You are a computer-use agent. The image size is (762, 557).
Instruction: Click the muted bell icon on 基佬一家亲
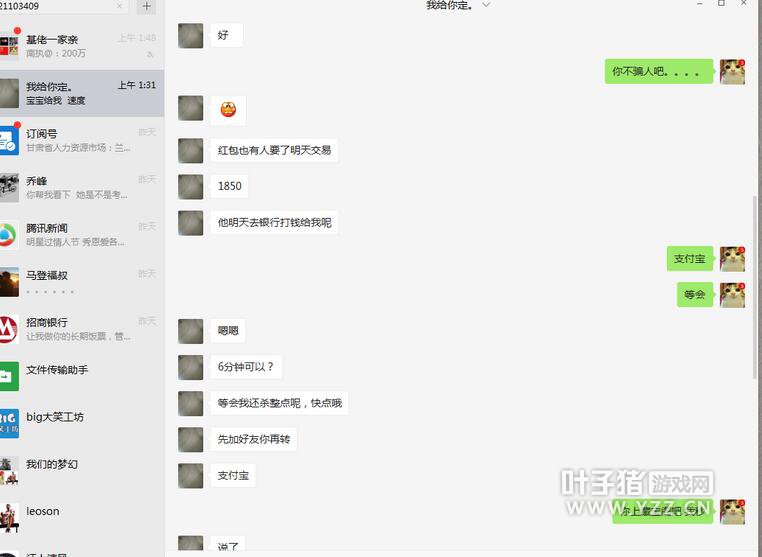pyautogui.click(x=150, y=54)
